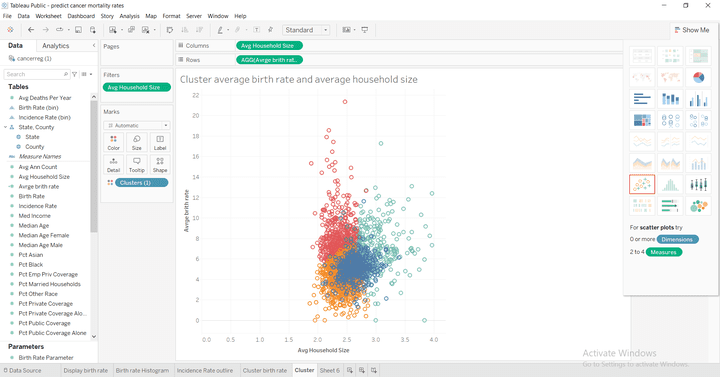
Task: Select the pie chart in Show Me
Action: point(698,77)
